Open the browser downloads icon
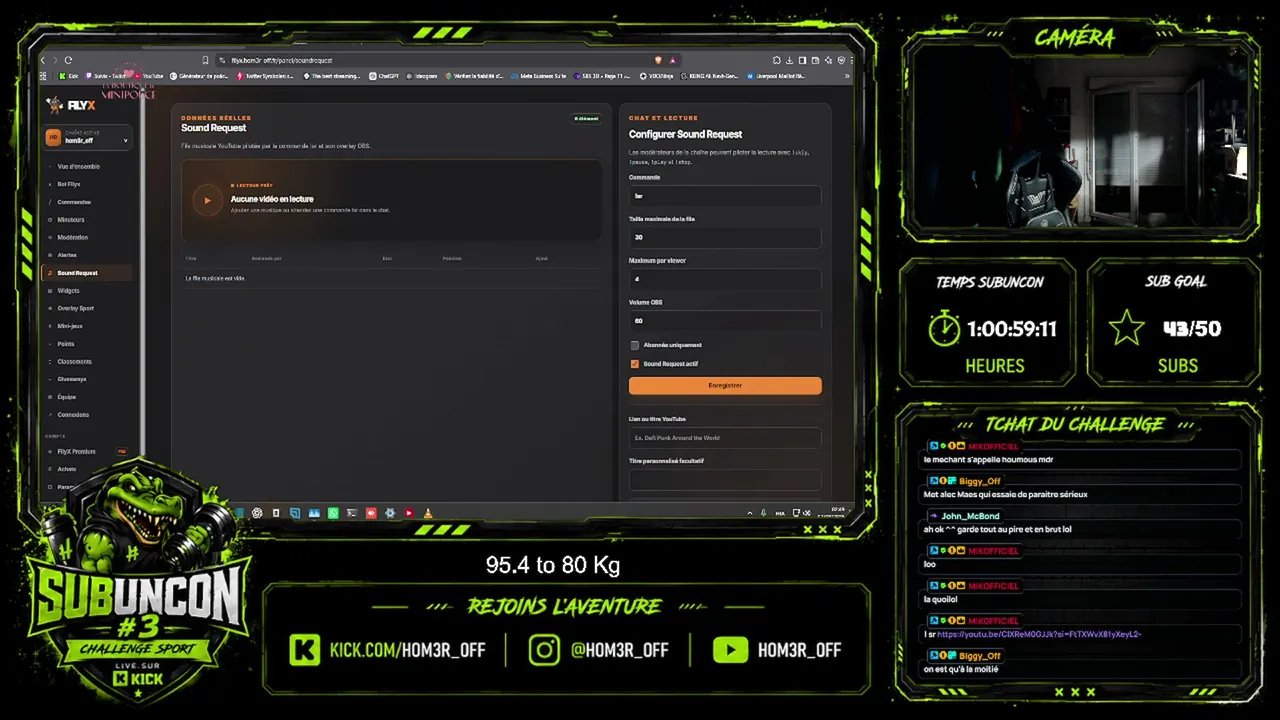 click(x=790, y=60)
